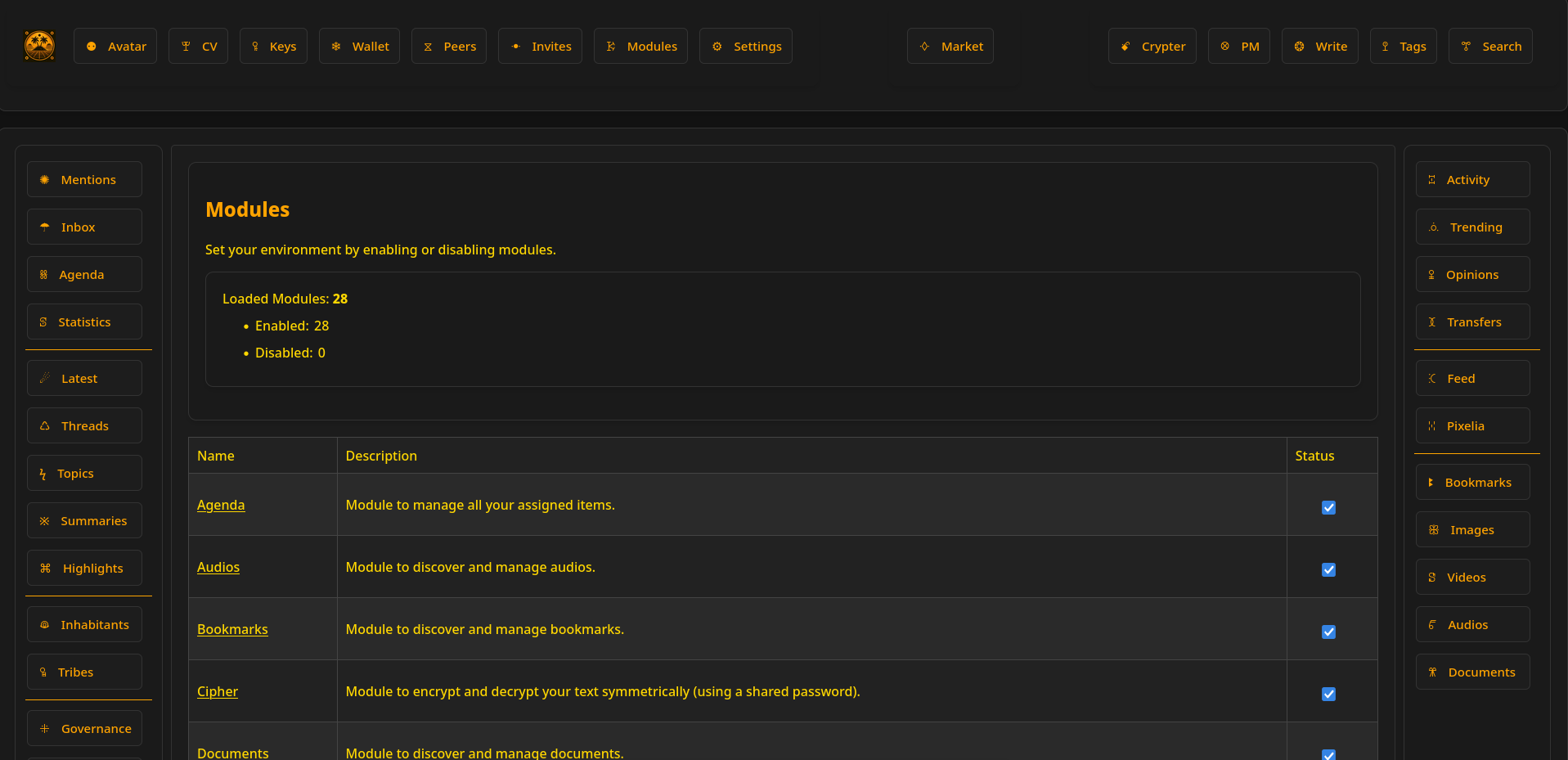Click the "Enabled: 28" list item

(x=292, y=326)
